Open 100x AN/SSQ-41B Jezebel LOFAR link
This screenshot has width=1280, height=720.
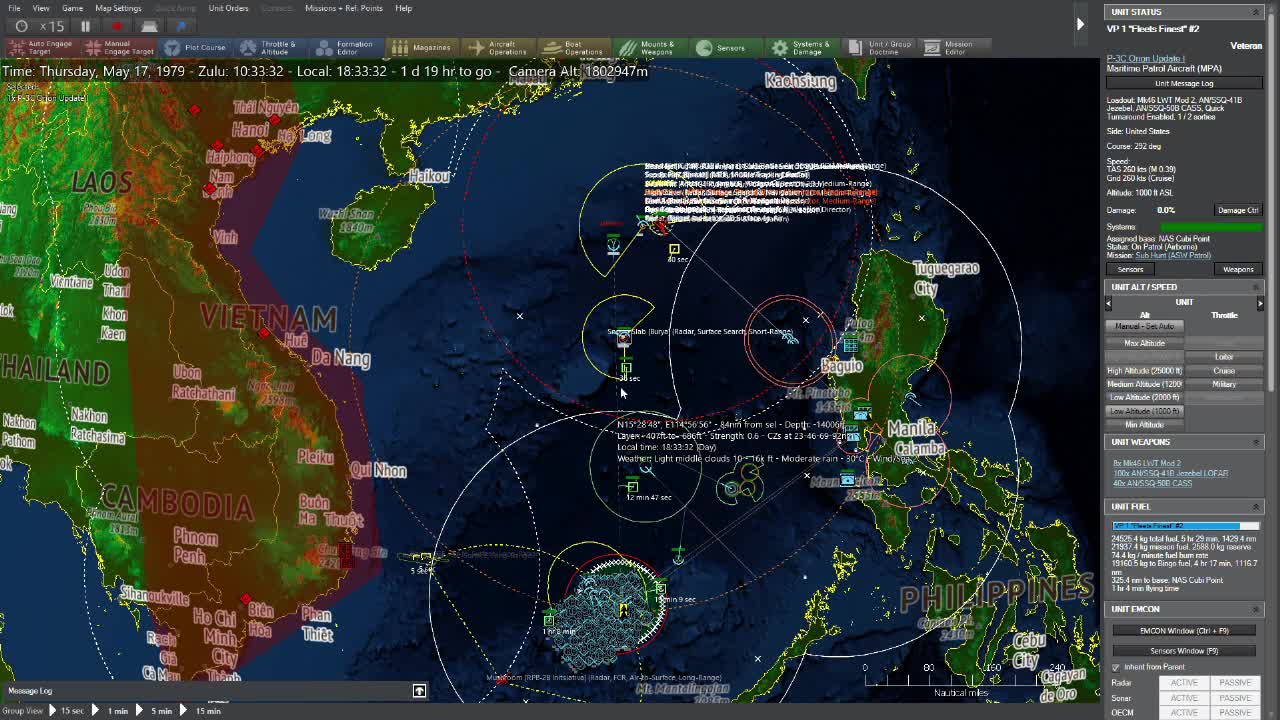(x=1170, y=474)
